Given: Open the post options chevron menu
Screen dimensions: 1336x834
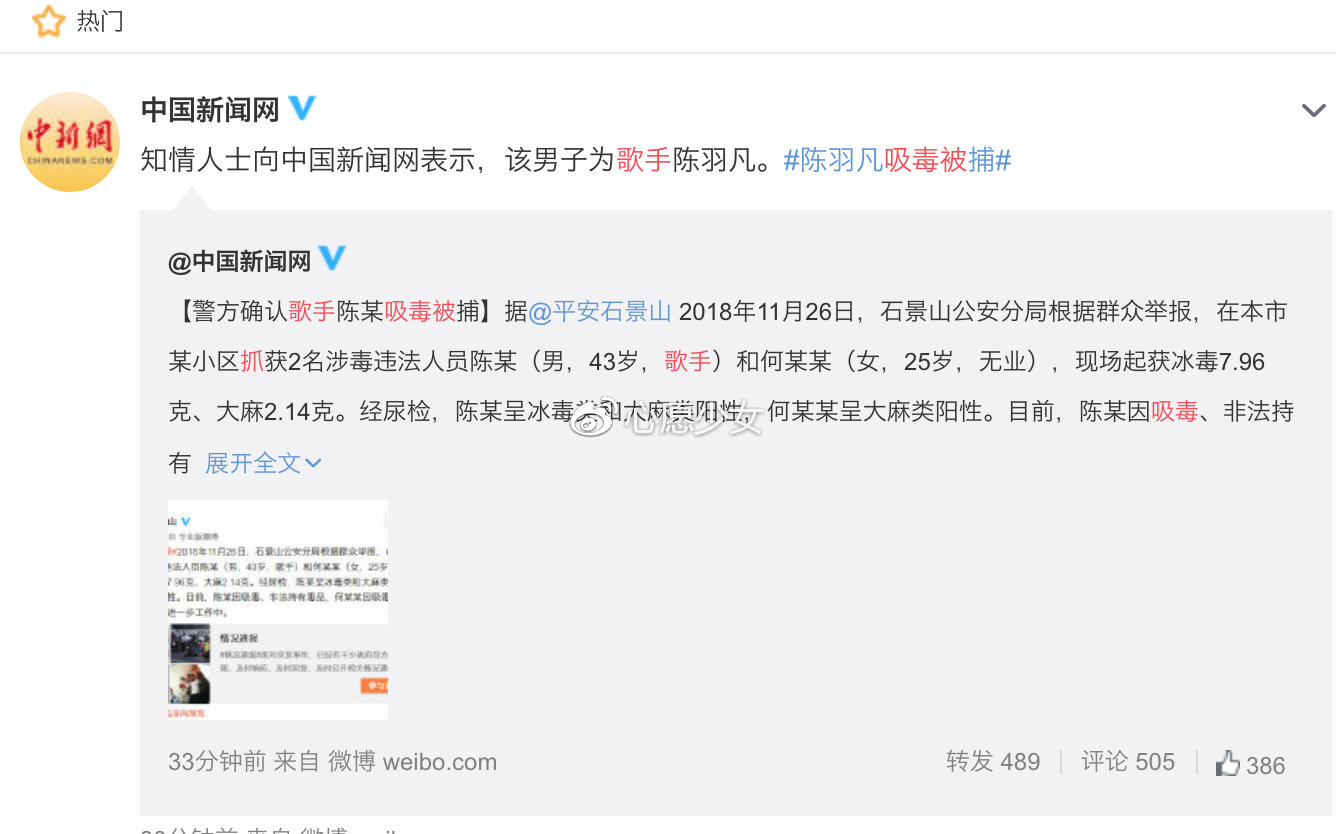Looking at the screenshot, I should click(1313, 110).
